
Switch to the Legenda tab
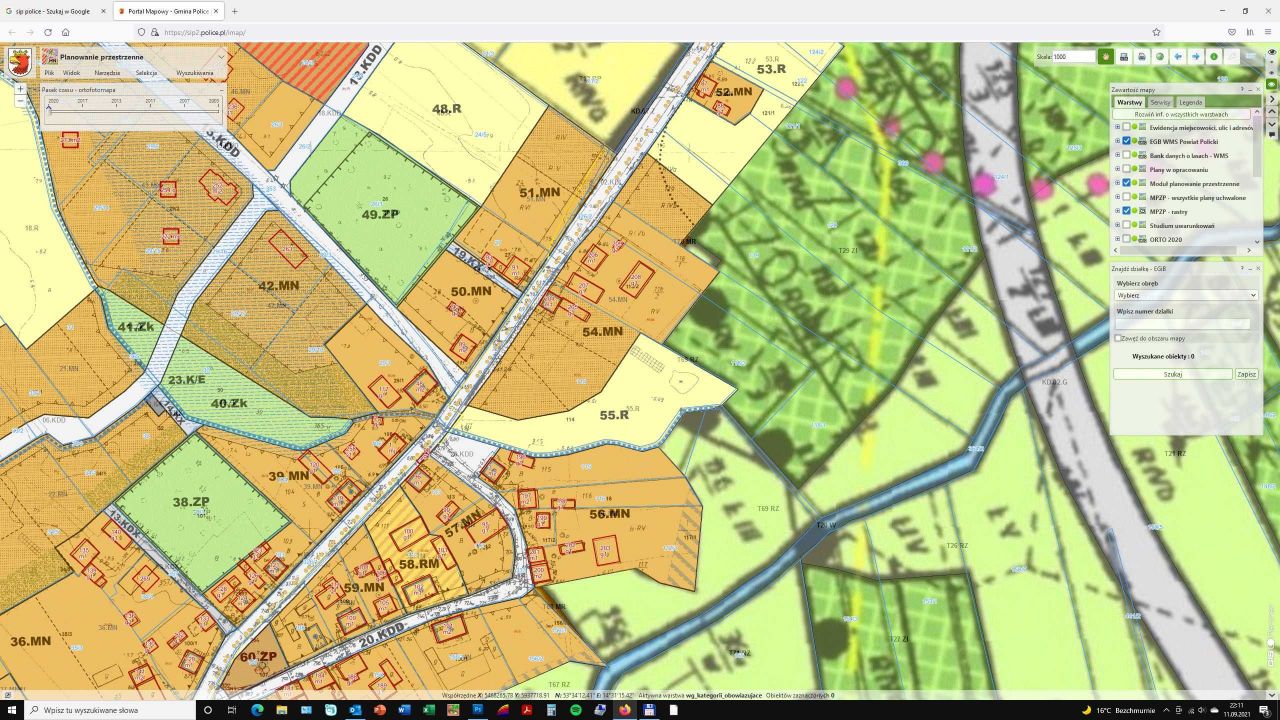click(1190, 102)
